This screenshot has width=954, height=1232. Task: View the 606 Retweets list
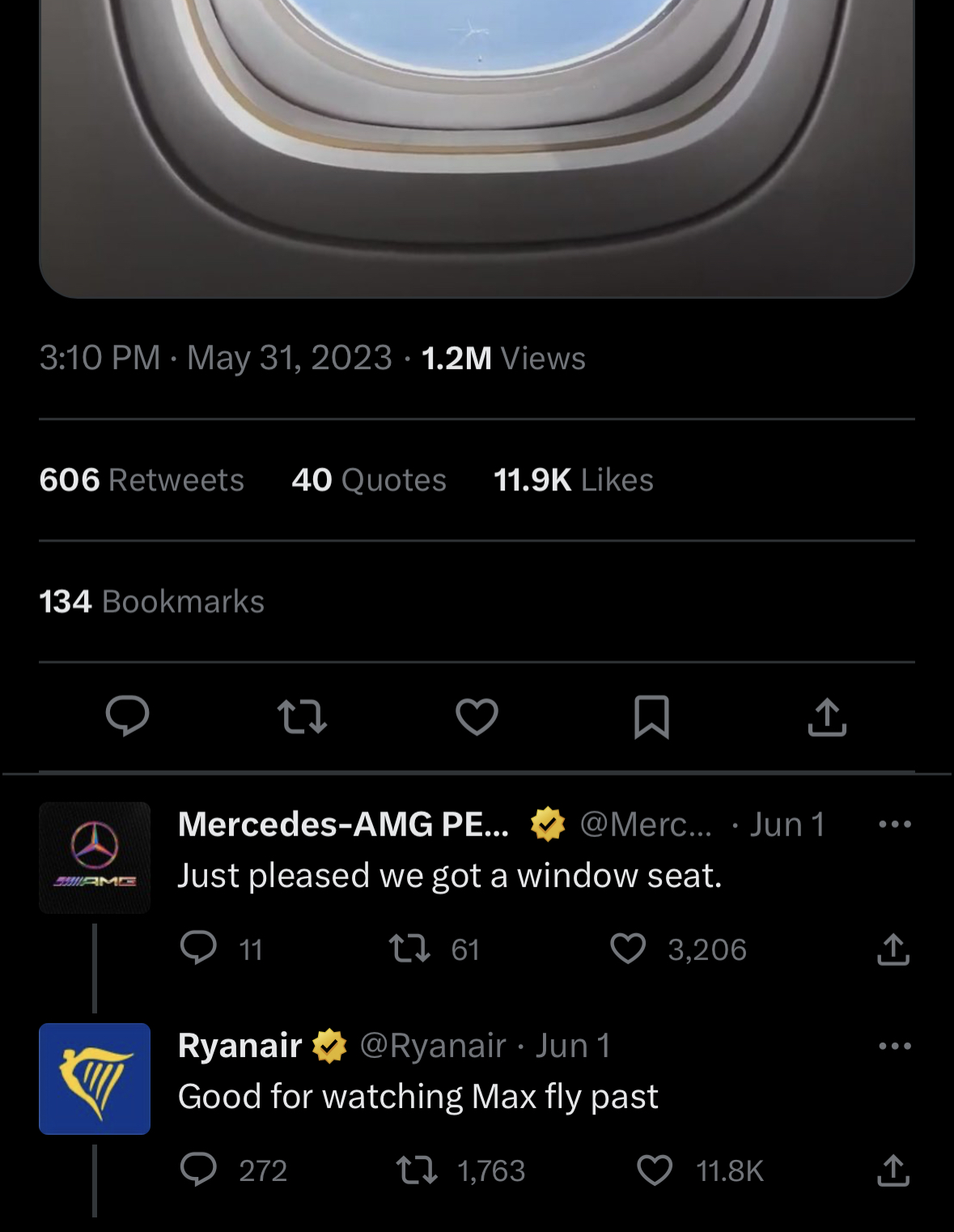tap(142, 480)
